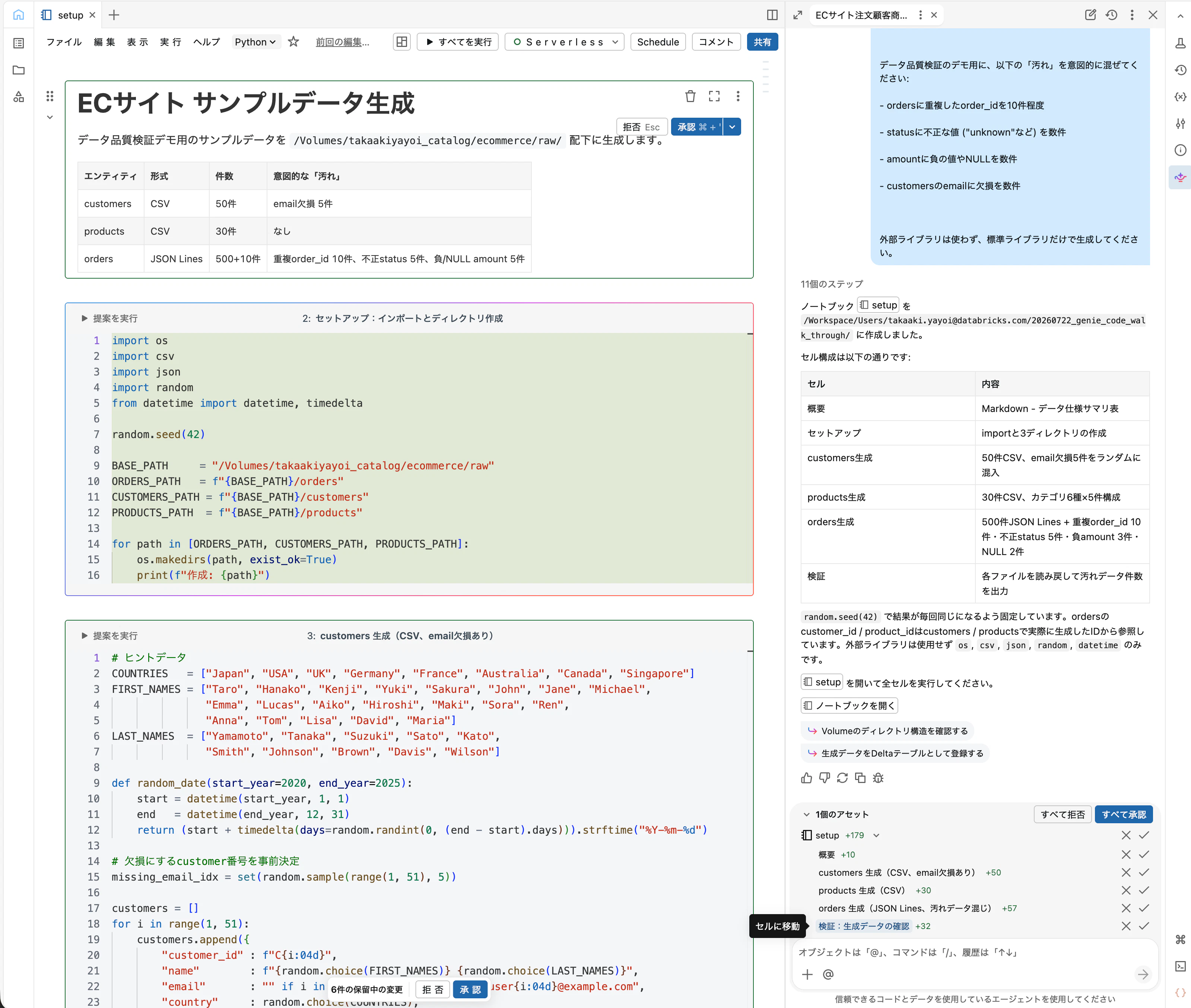The image size is (1191, 1008).
Task: Open variables {x} icon in right rail
Action: 1180,96
